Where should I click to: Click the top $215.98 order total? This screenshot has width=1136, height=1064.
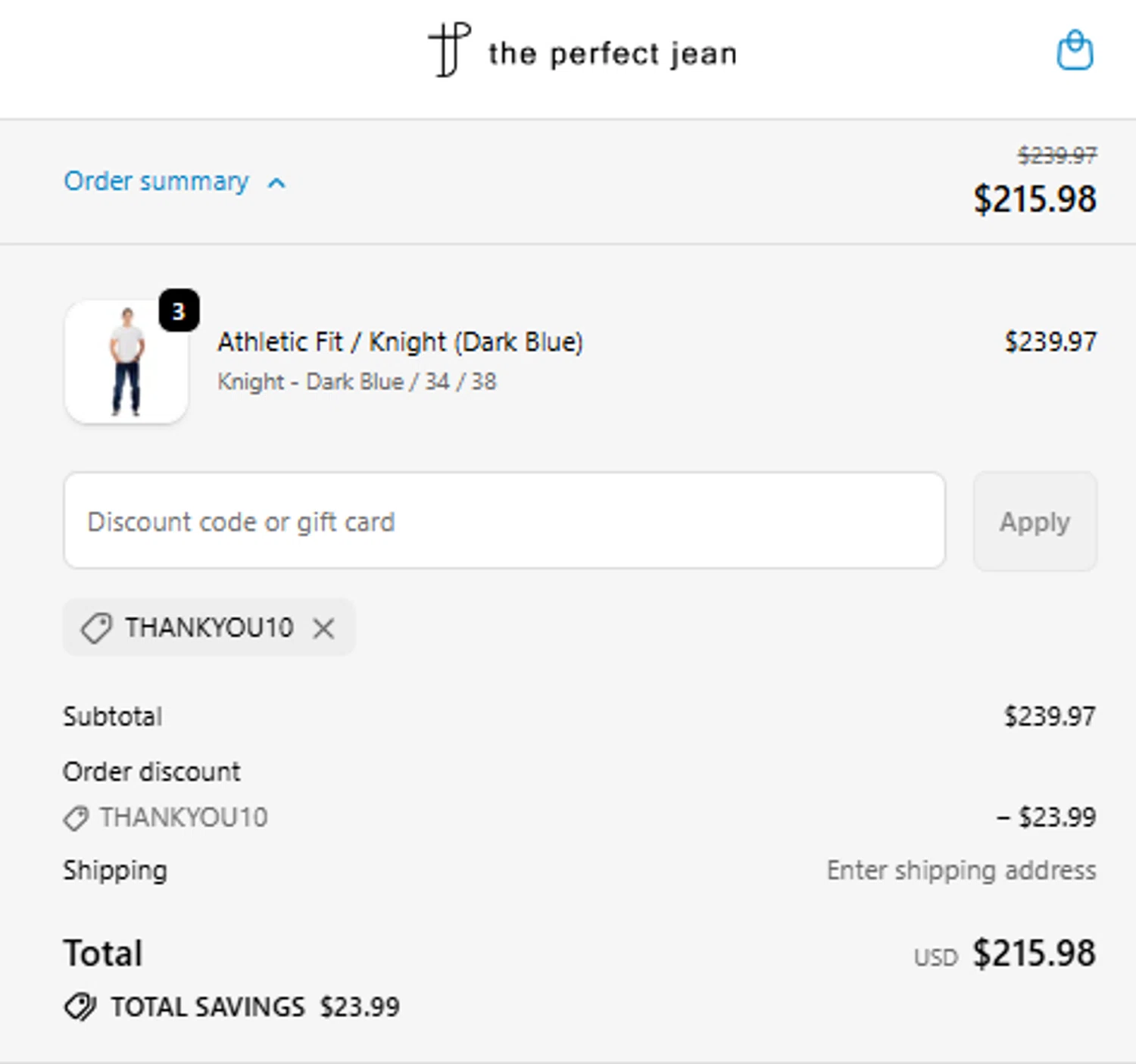(1035, 199)
